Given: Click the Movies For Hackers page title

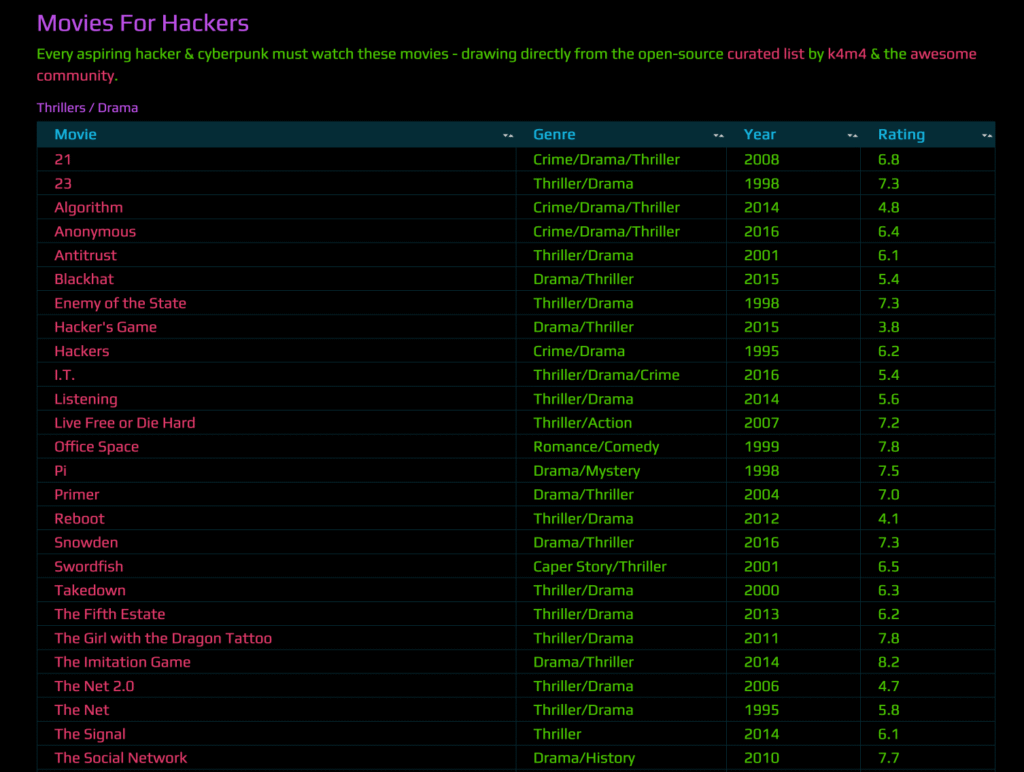Looking at the screenshot, I should [143, 23].
